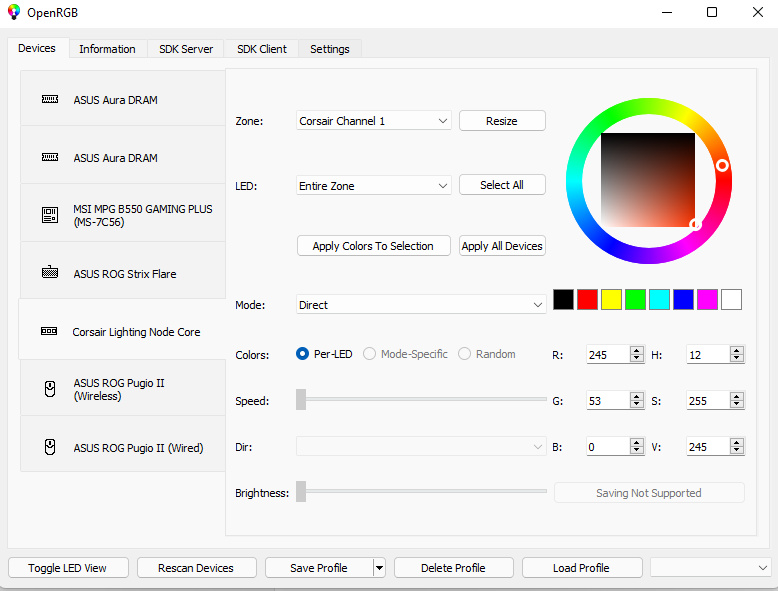778x591 pixels.
Task: Select the ASUS ROG Strix Flare keyboard icon
Action: pos(50,273)
